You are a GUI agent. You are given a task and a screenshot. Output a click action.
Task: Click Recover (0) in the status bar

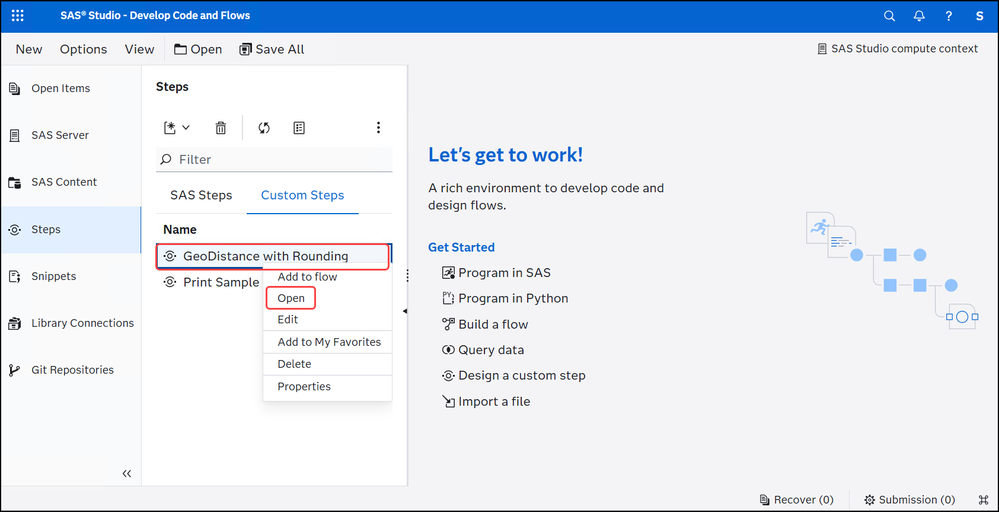[x=796, y=500]
